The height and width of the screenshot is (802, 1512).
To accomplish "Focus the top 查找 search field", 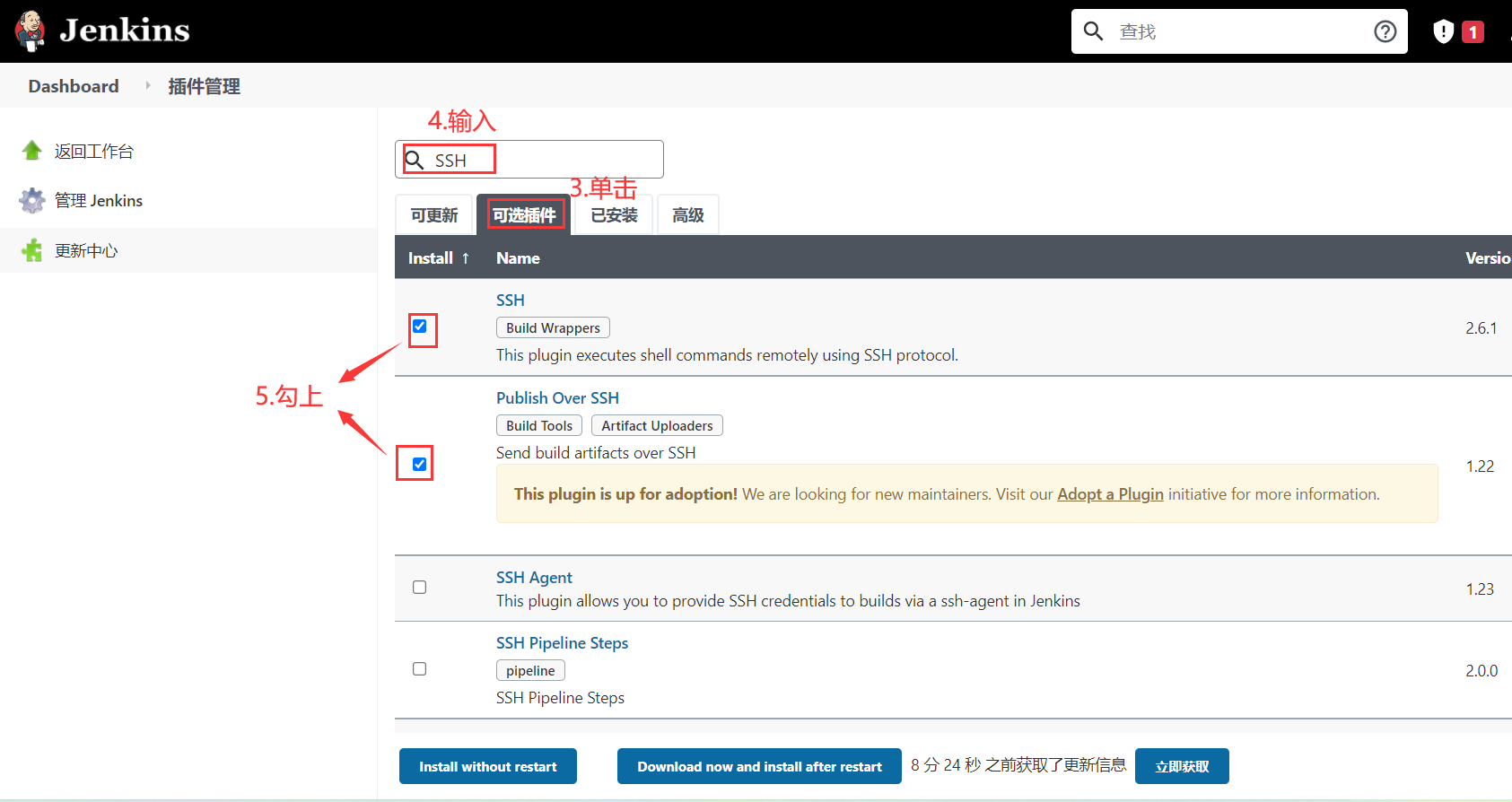I will [x=1239, y=31].
